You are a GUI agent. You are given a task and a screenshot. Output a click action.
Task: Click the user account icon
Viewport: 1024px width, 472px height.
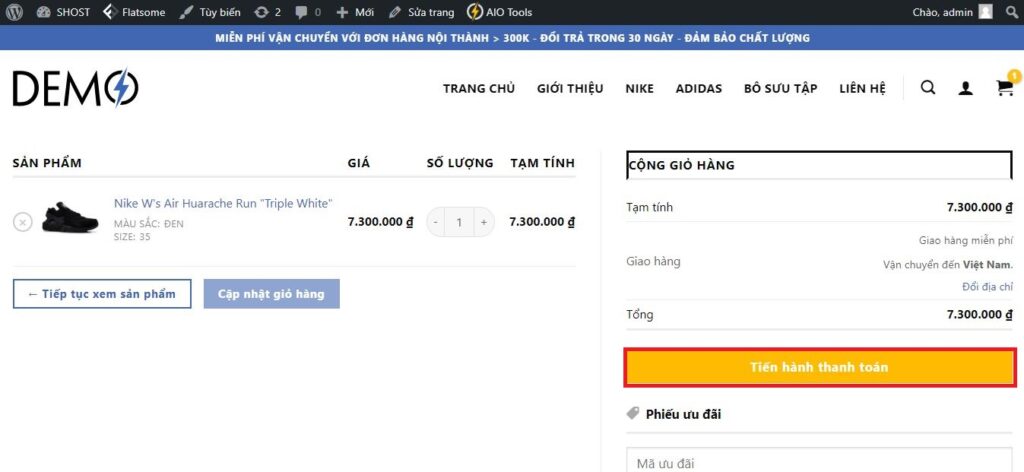click(965, 88)
